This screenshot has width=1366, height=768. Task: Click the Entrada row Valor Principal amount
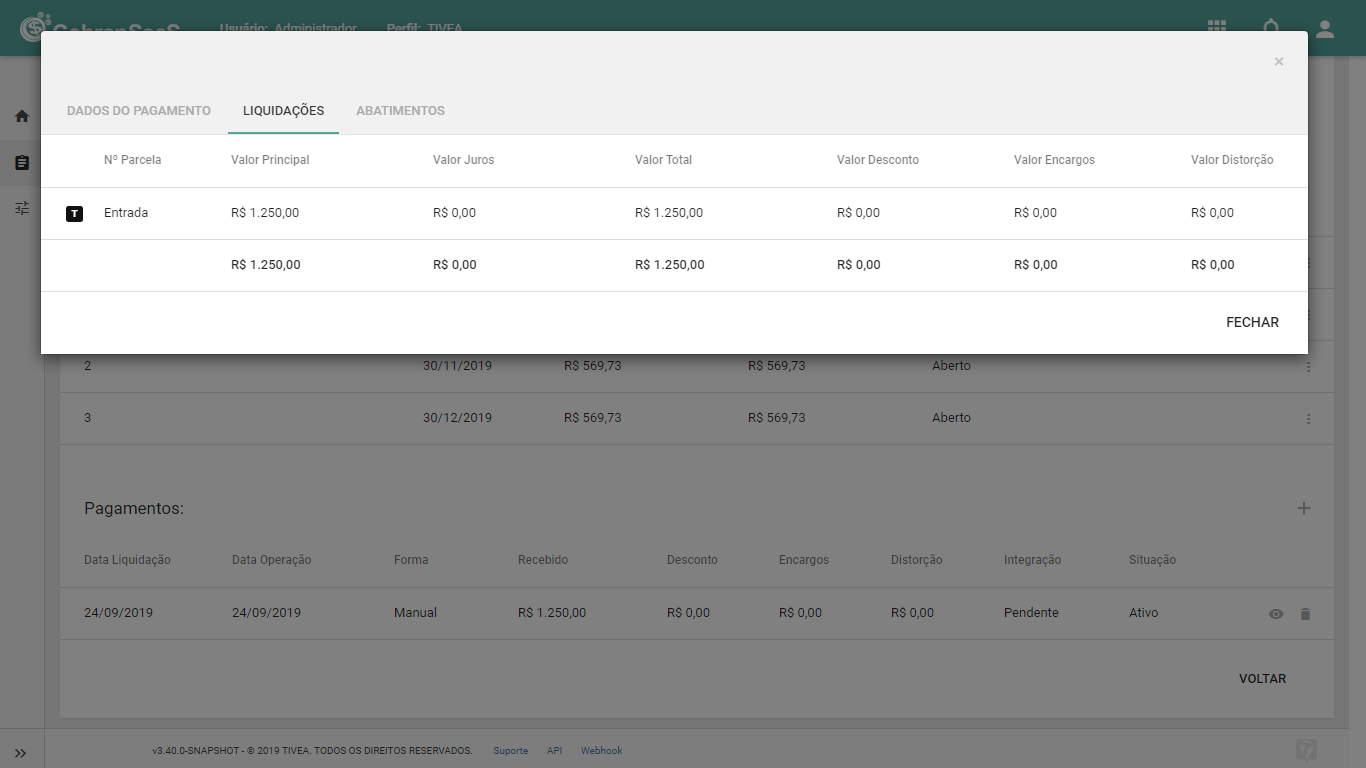click(265, 213)
